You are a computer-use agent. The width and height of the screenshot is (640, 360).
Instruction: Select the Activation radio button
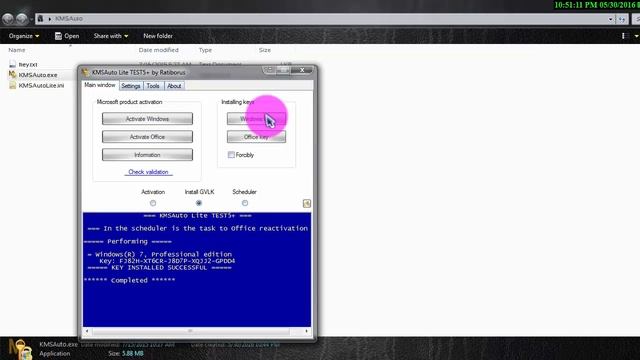point(153,203)
